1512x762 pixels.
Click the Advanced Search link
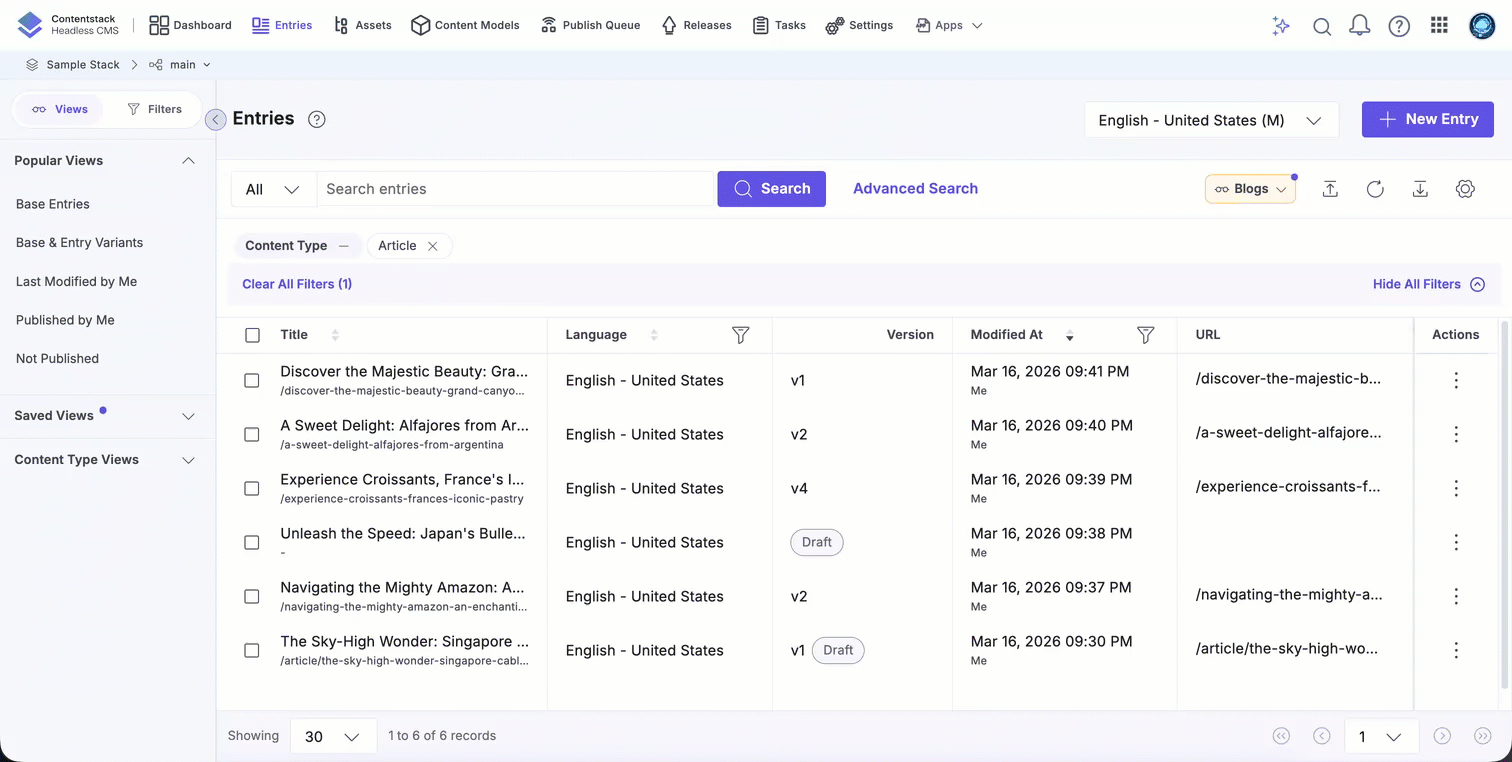click(915, 189)
